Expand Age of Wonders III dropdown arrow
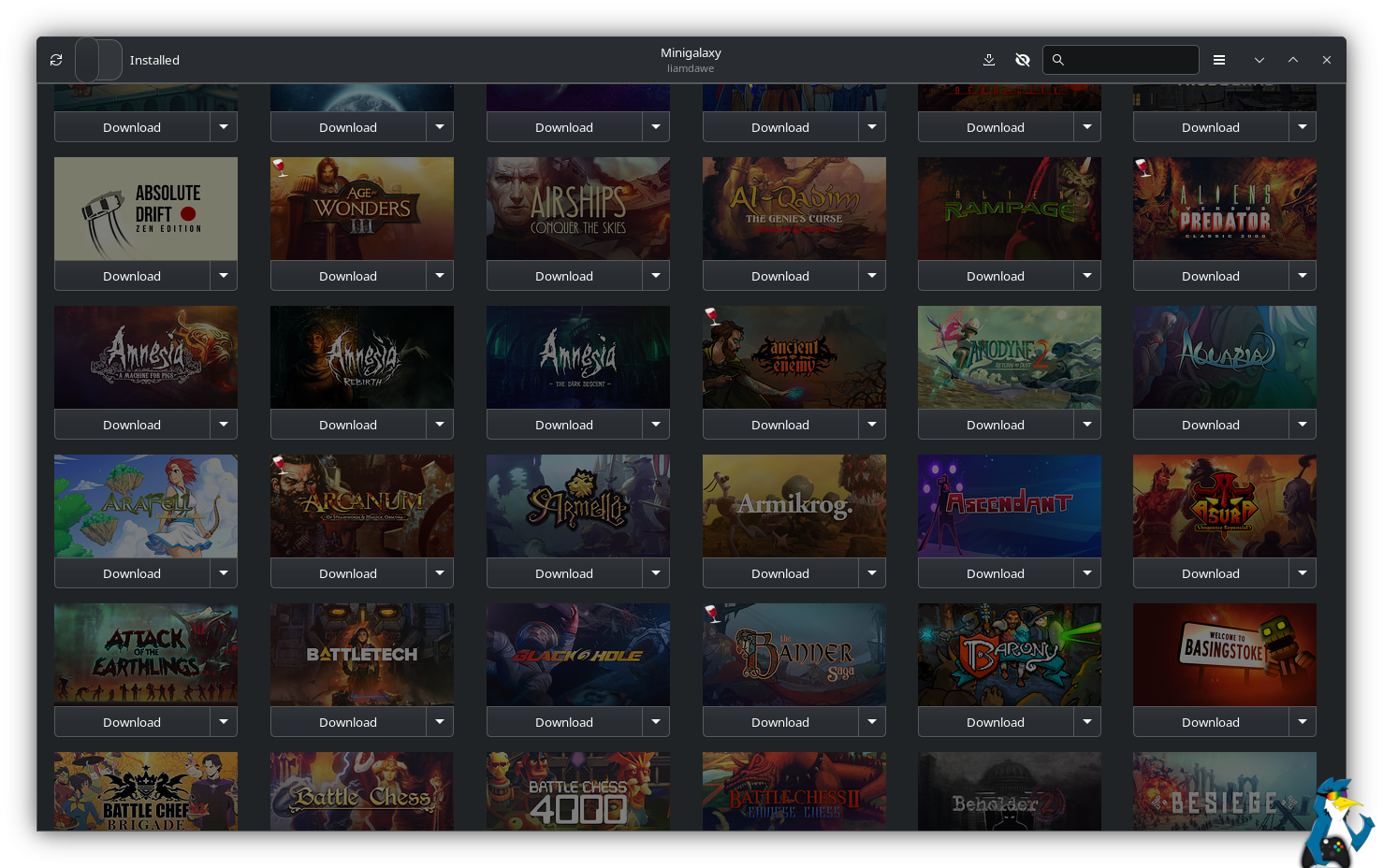Image resolution: width=1383 pixels, height=868 pixels. 440,276
